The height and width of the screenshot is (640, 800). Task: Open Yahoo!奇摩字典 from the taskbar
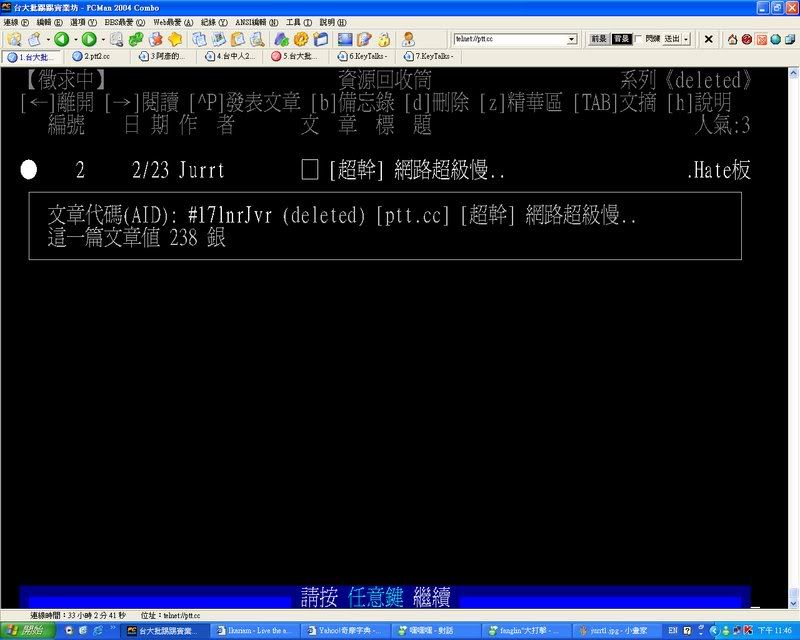coord(344,631)
